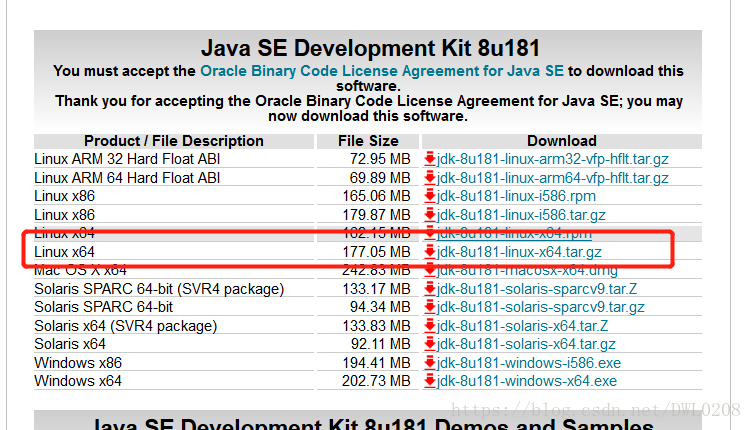Download jdk-8u181-linux-arm32-vfp-hflt.tar.gz
The width and height of the screenshot is (752, 430).
[x=552, y=159]
